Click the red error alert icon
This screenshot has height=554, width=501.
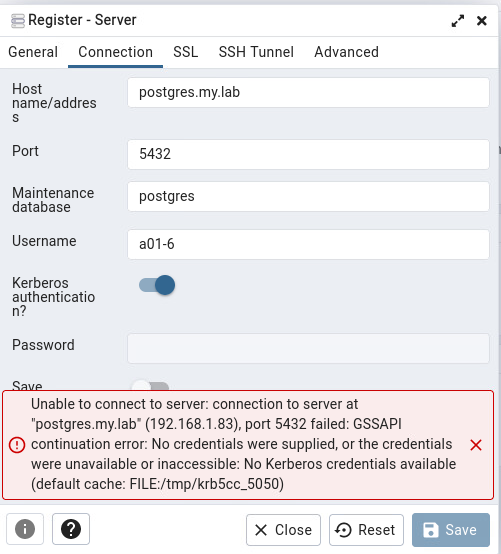point(17,445)
